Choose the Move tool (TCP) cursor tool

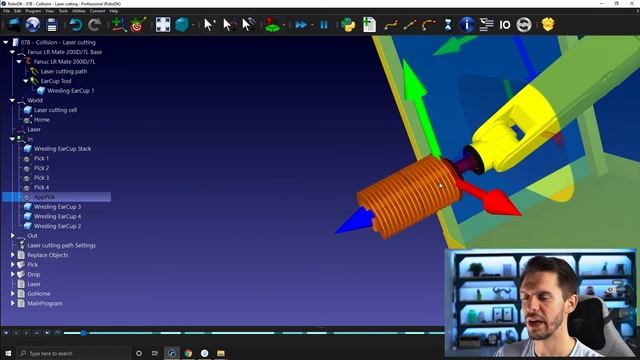[248, 25]
